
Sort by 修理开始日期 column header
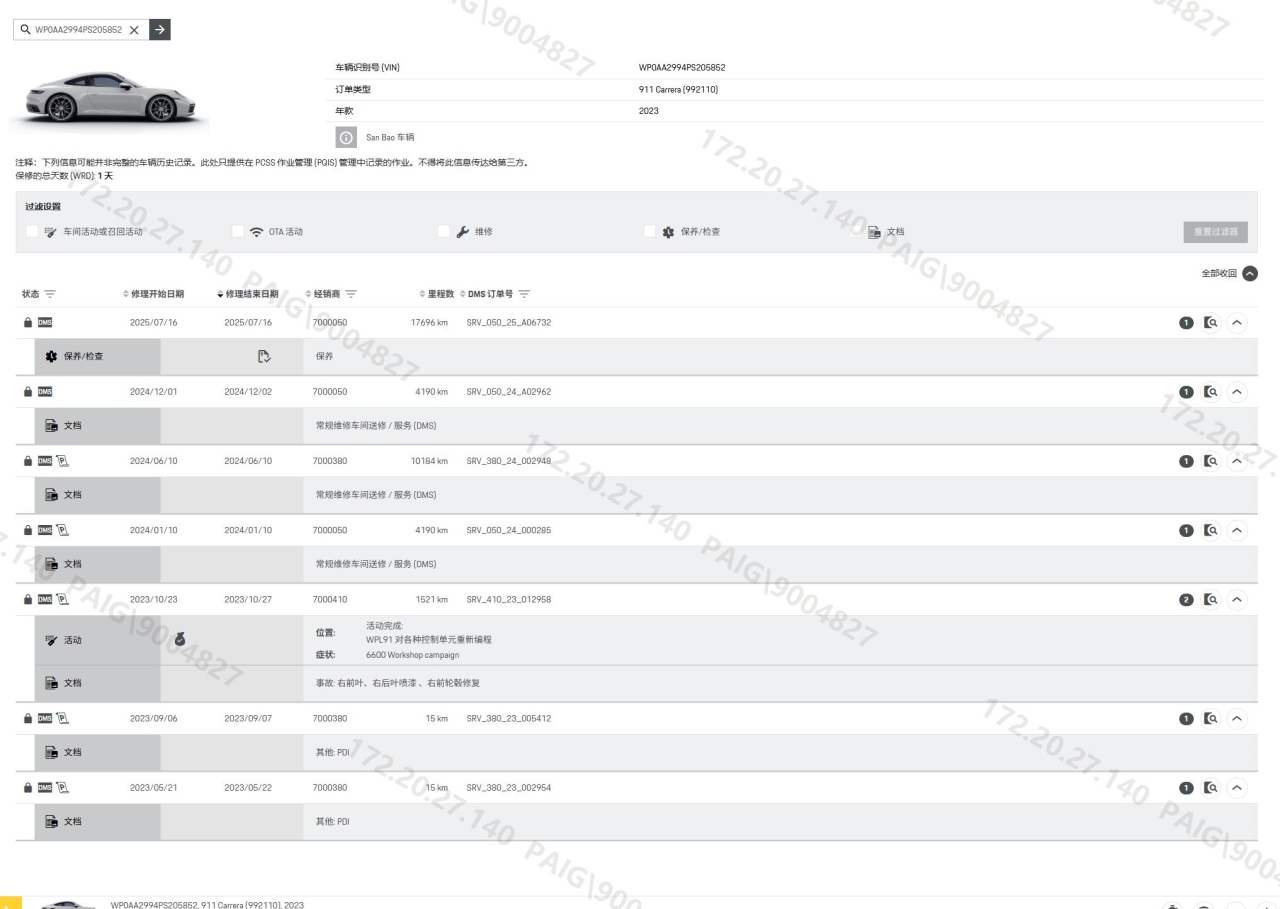click(156, 294)
